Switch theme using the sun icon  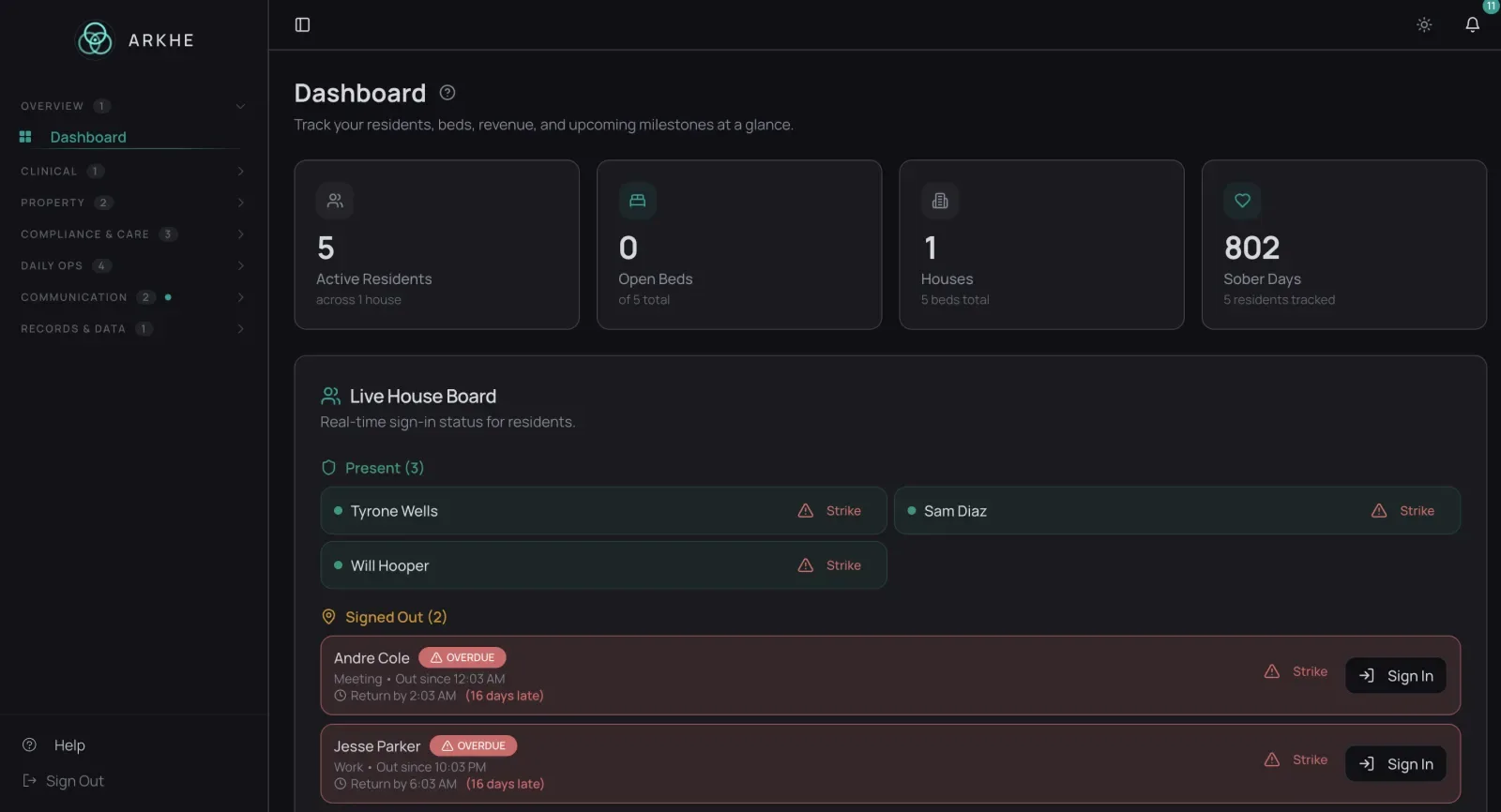[x=1424, y=24]
